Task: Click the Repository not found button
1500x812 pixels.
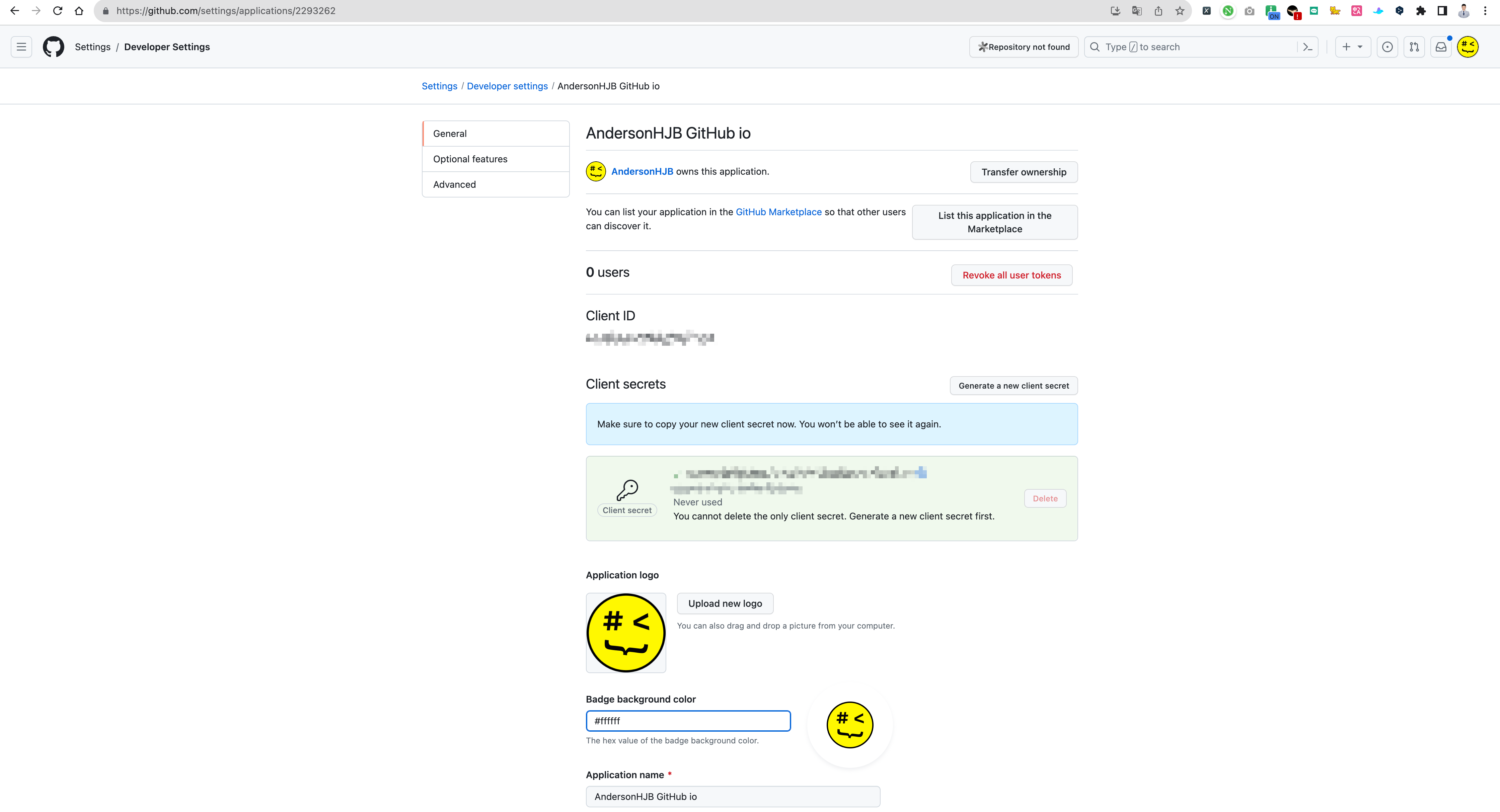Action: coord(1024,47)
